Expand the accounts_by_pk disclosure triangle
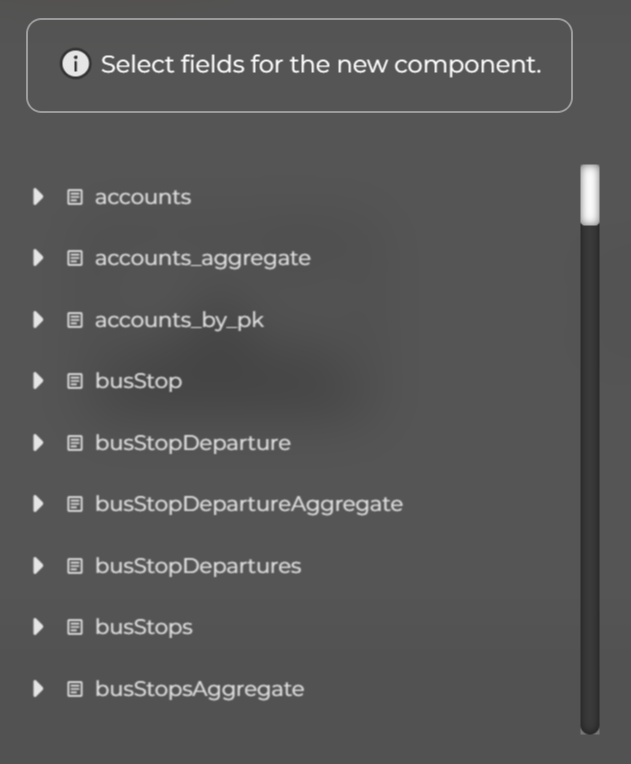631x764 pixels. click(x=38, y=320)
